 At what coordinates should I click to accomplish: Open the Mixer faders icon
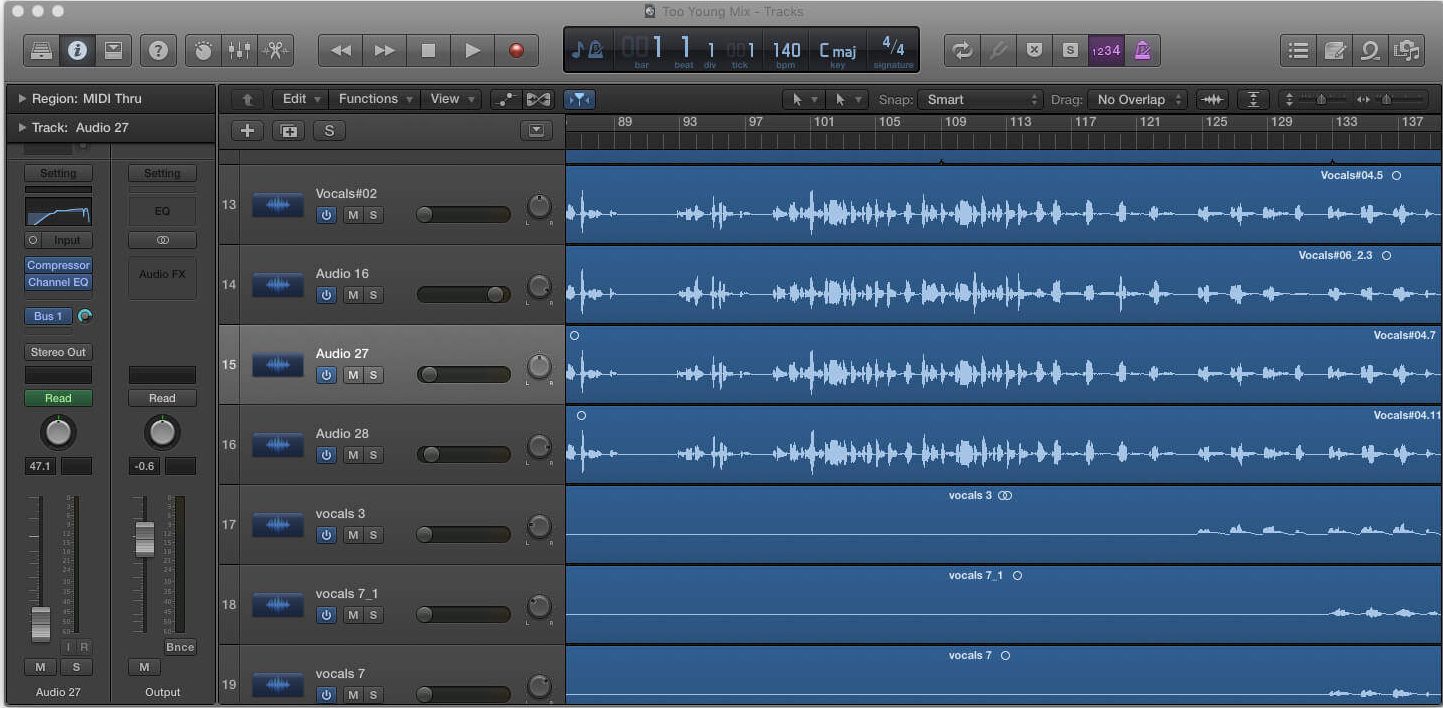(x=239, y=50)
